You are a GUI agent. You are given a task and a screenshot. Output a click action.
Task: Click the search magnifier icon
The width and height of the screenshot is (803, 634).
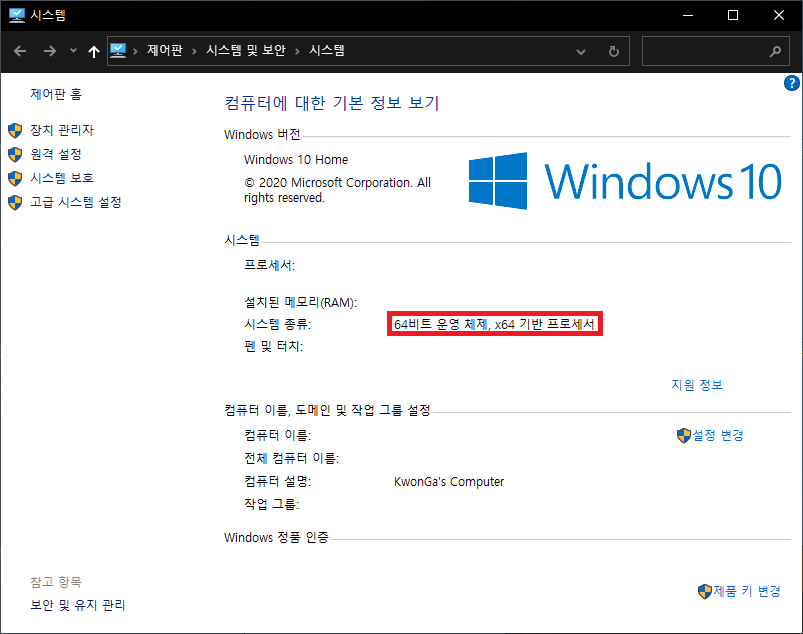[775, 51]
